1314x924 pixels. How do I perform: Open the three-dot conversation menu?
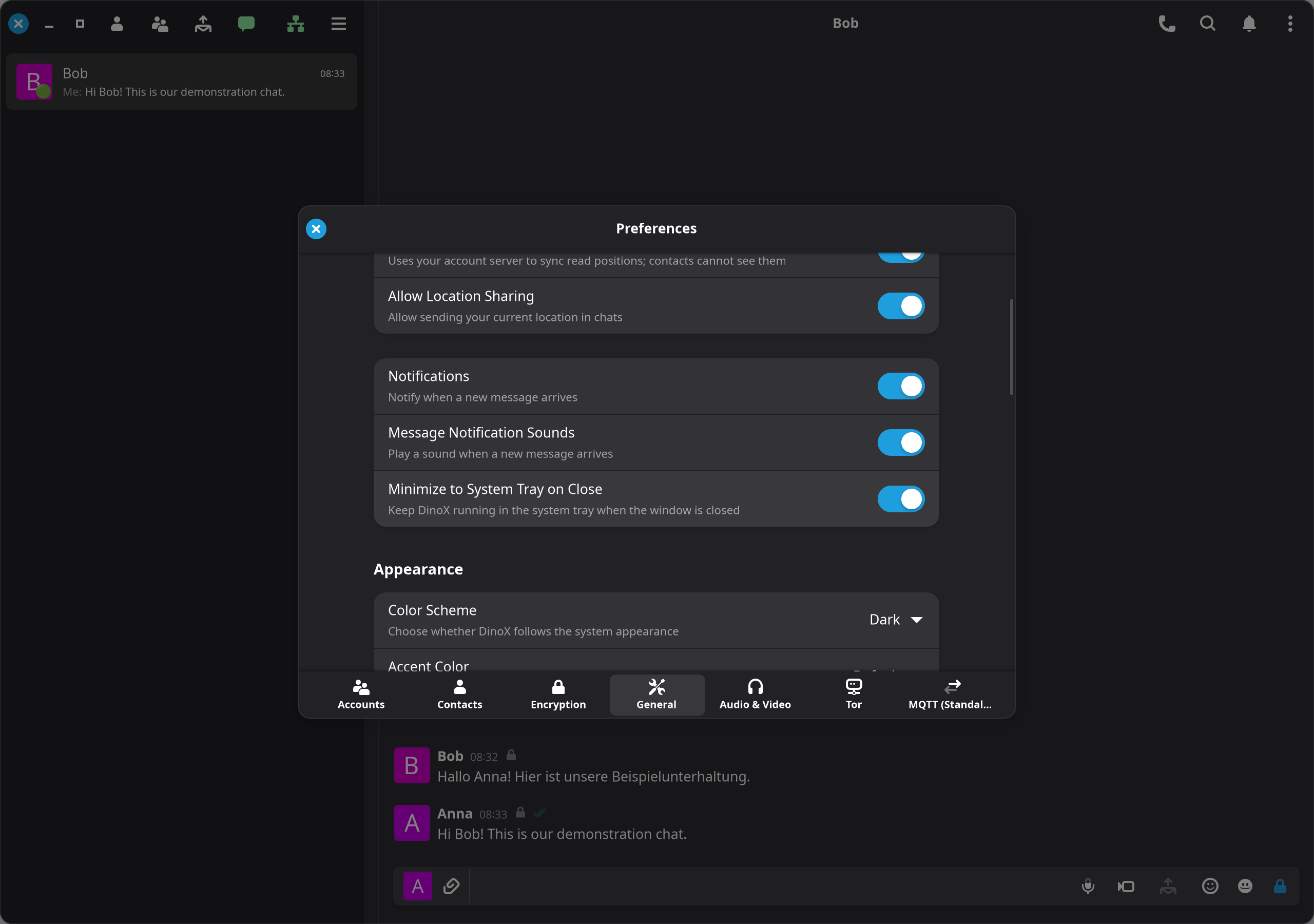pos(1290,24)
